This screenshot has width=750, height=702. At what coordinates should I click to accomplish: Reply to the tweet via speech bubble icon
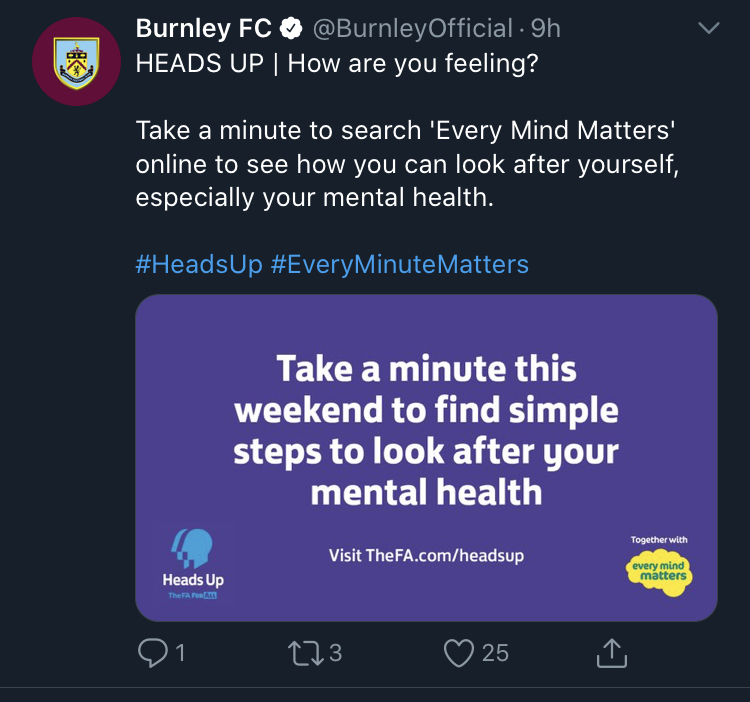(x=151, y=653)
